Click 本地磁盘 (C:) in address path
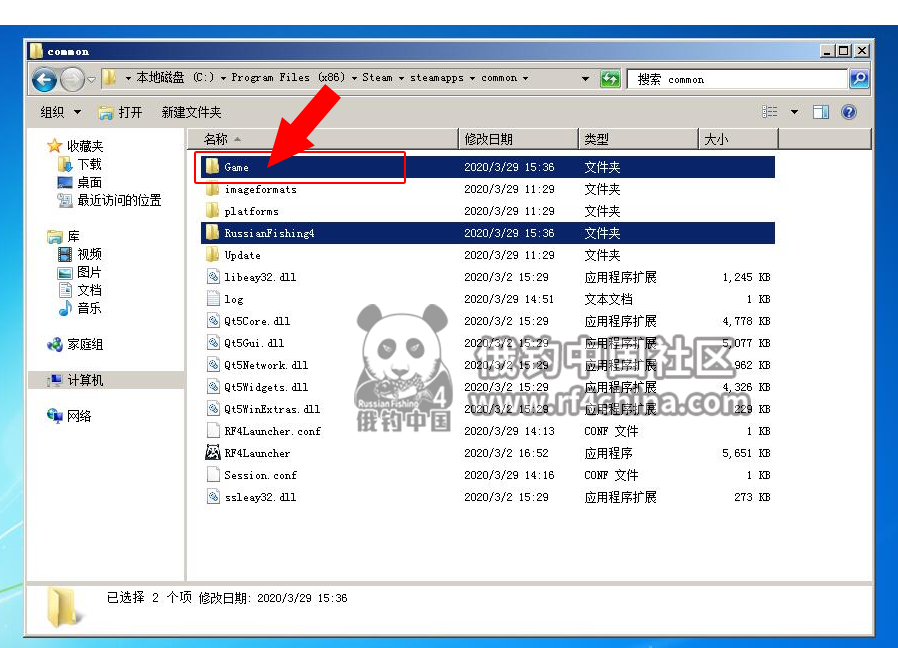Image resolution: width=898 pixels, height=648 pixels. (x=175, y=77)
